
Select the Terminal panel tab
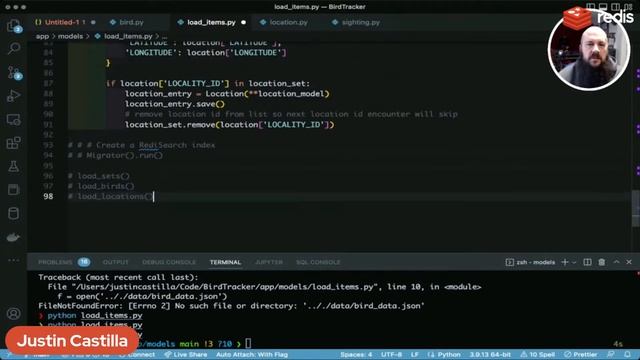[225, 262]
